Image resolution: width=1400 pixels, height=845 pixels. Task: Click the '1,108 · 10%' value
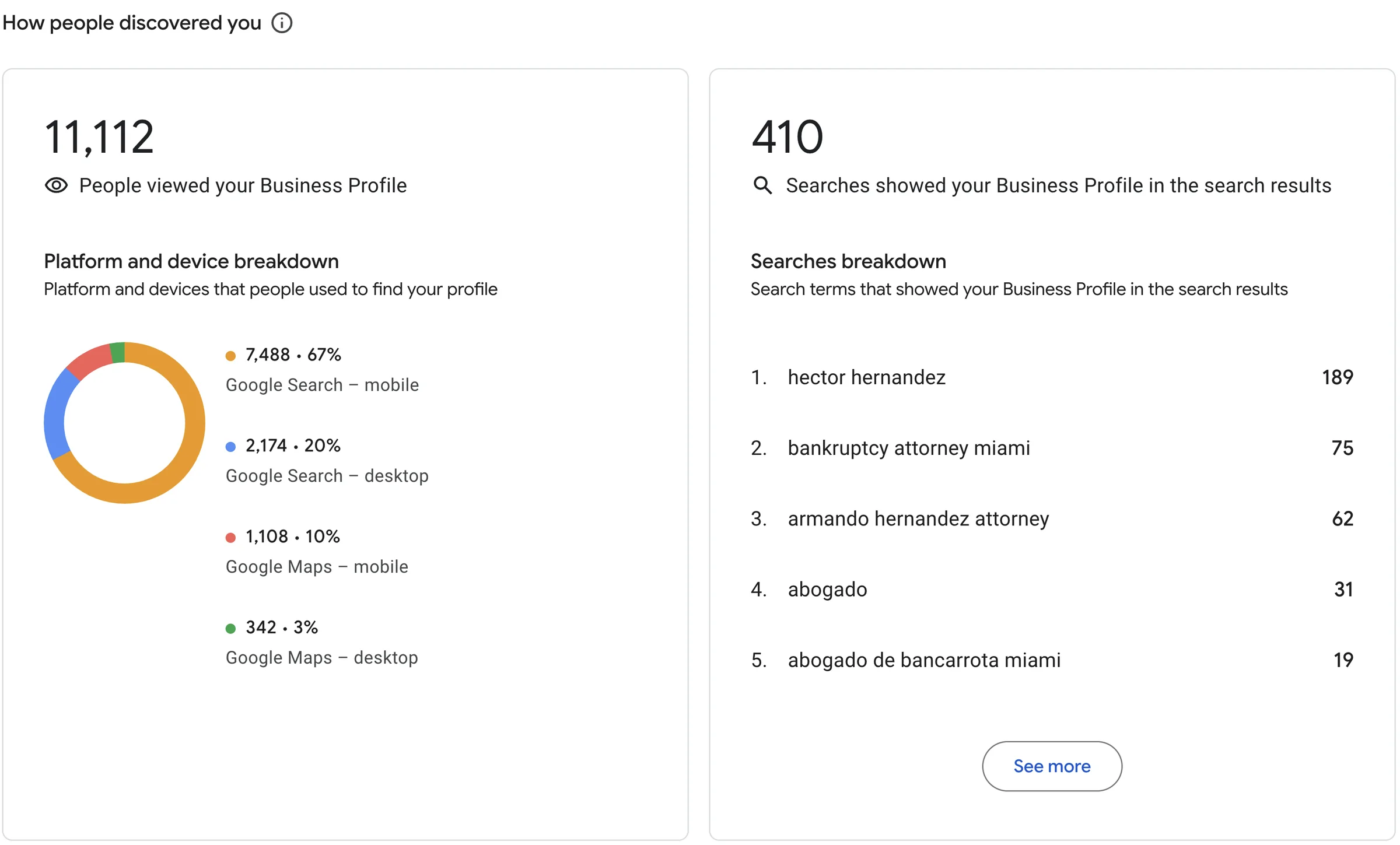point(293,537)
